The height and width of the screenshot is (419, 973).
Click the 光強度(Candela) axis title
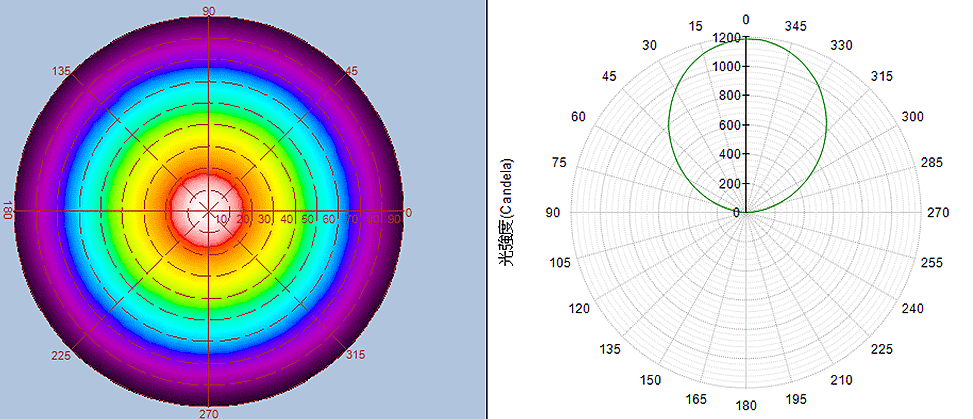pyautogui.click(x=507, y=212)
